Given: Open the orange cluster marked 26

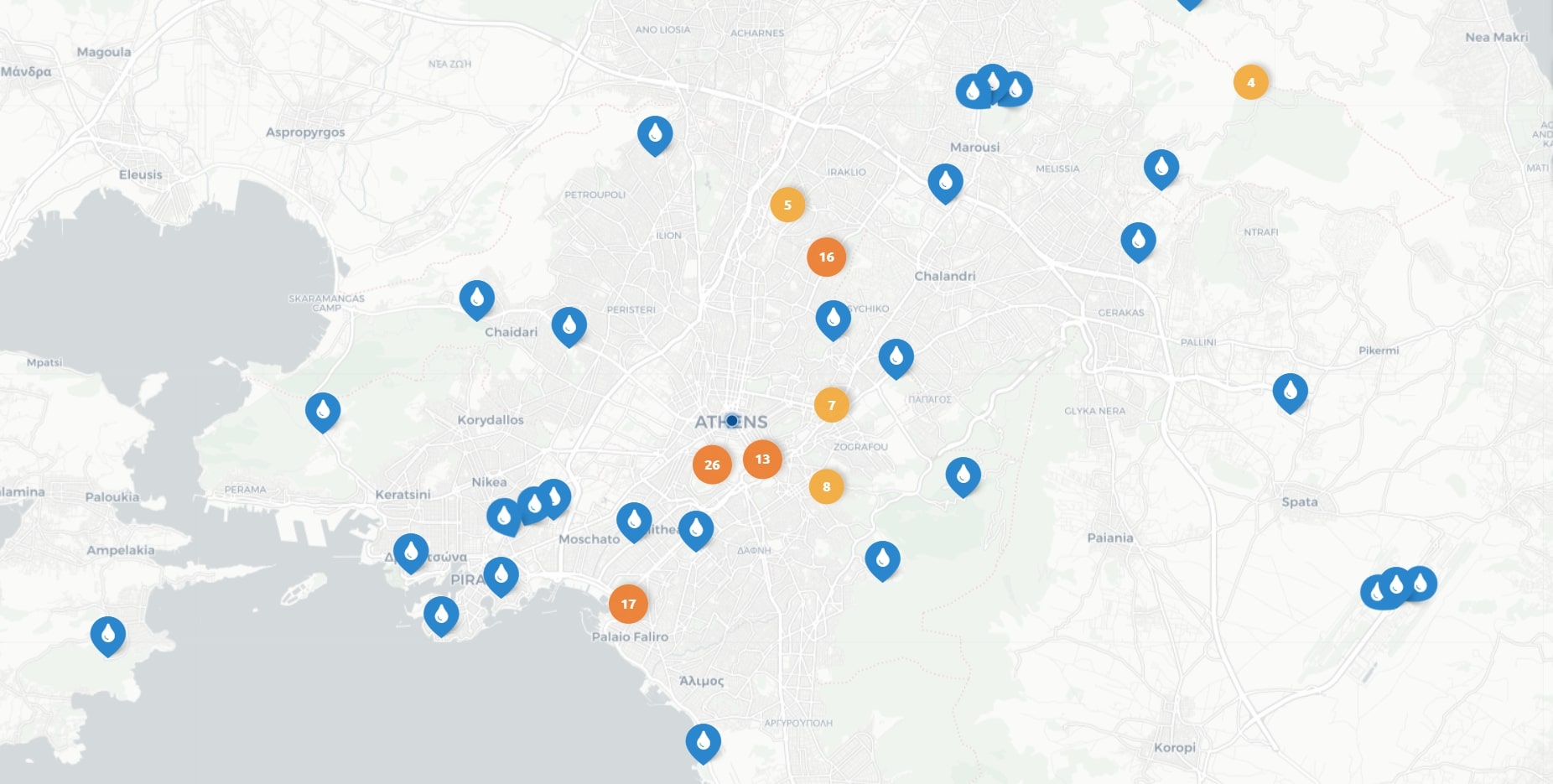Looking at the screenshot, I should [712, 465].
